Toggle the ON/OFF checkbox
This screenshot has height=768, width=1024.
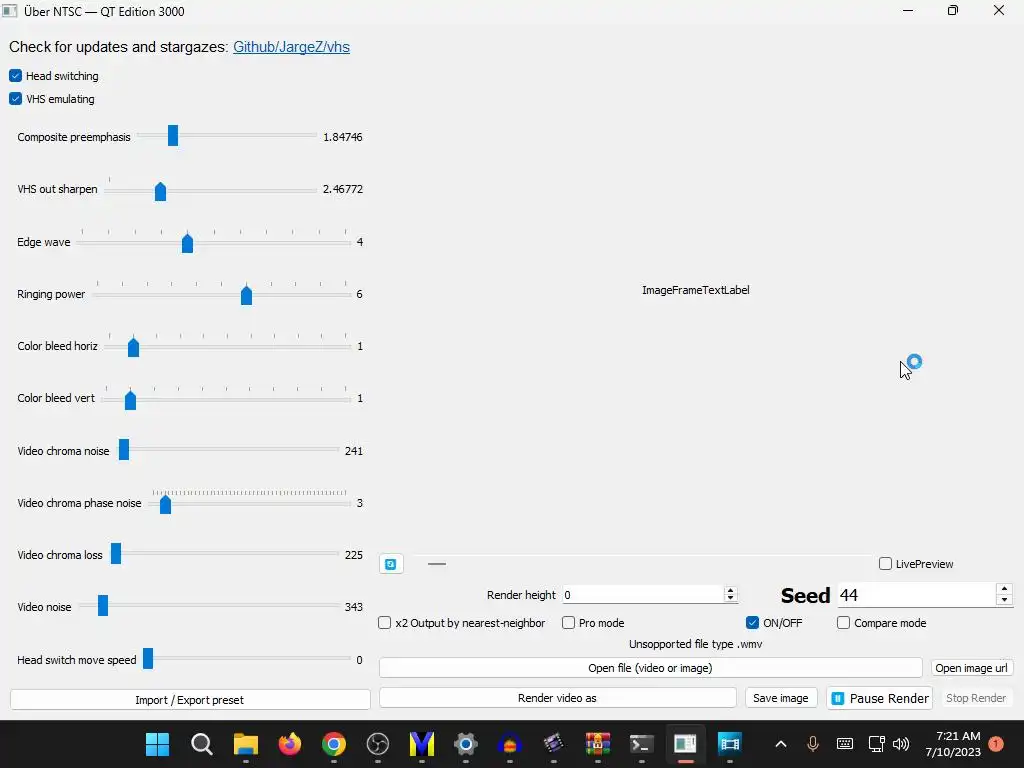tap(752, 623)
